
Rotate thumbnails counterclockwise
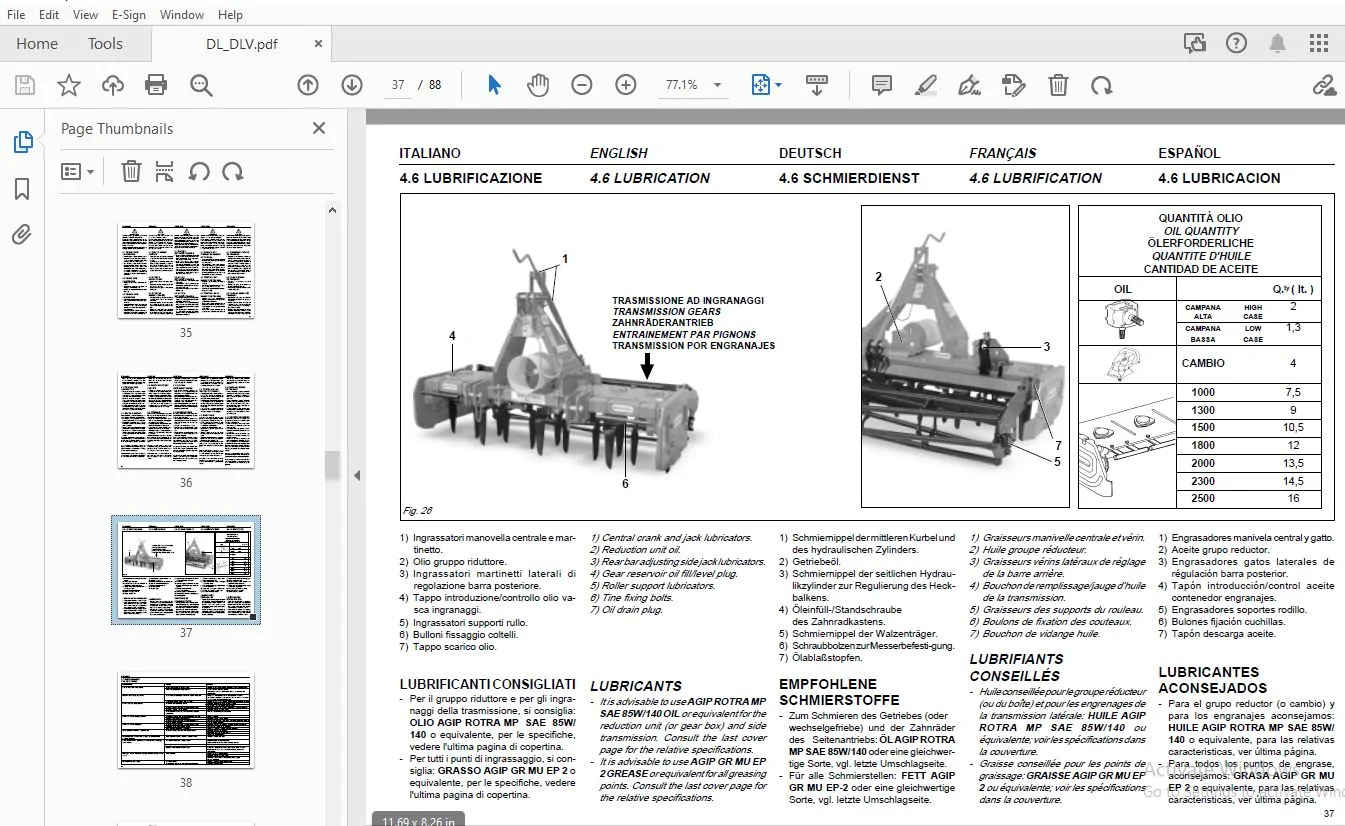[x=199, y=171]
